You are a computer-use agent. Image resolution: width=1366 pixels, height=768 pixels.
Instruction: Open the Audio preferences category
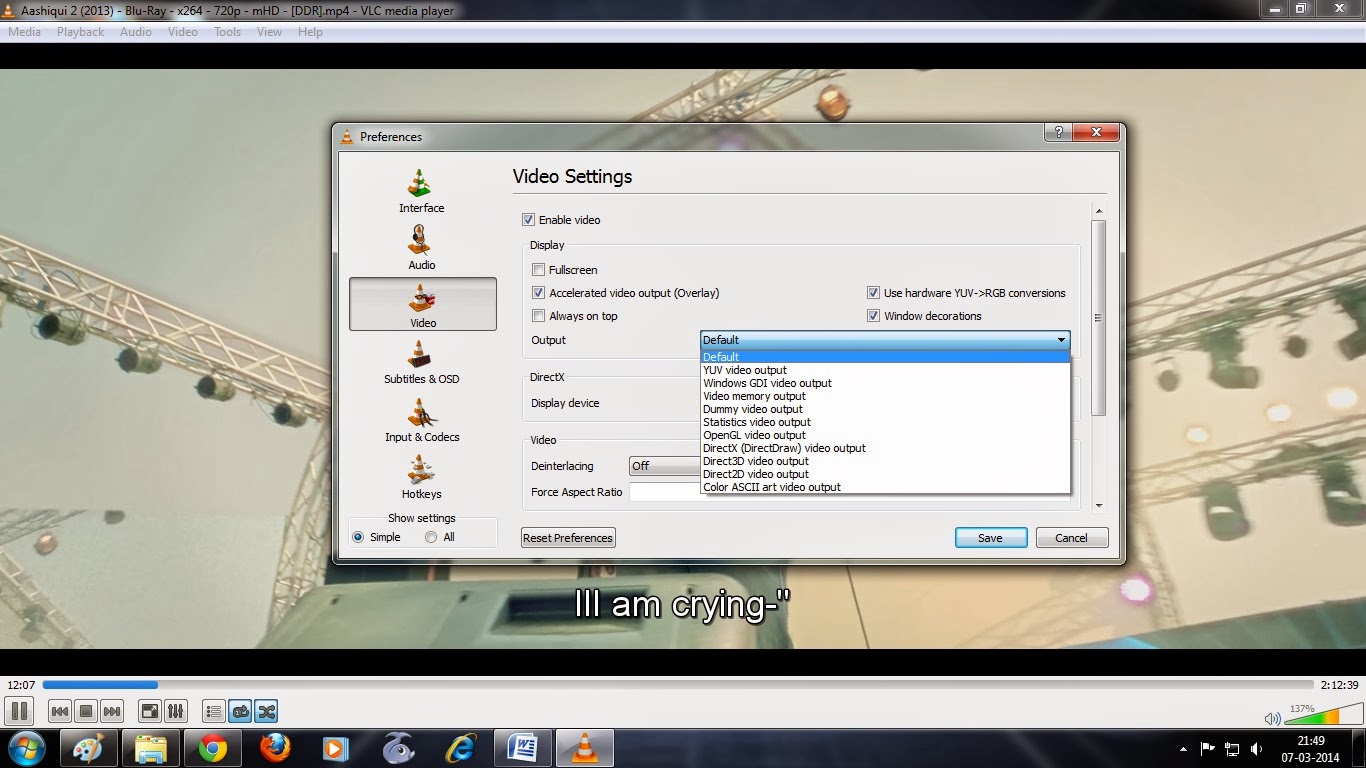pyautogui.click(x=422, y=247)
